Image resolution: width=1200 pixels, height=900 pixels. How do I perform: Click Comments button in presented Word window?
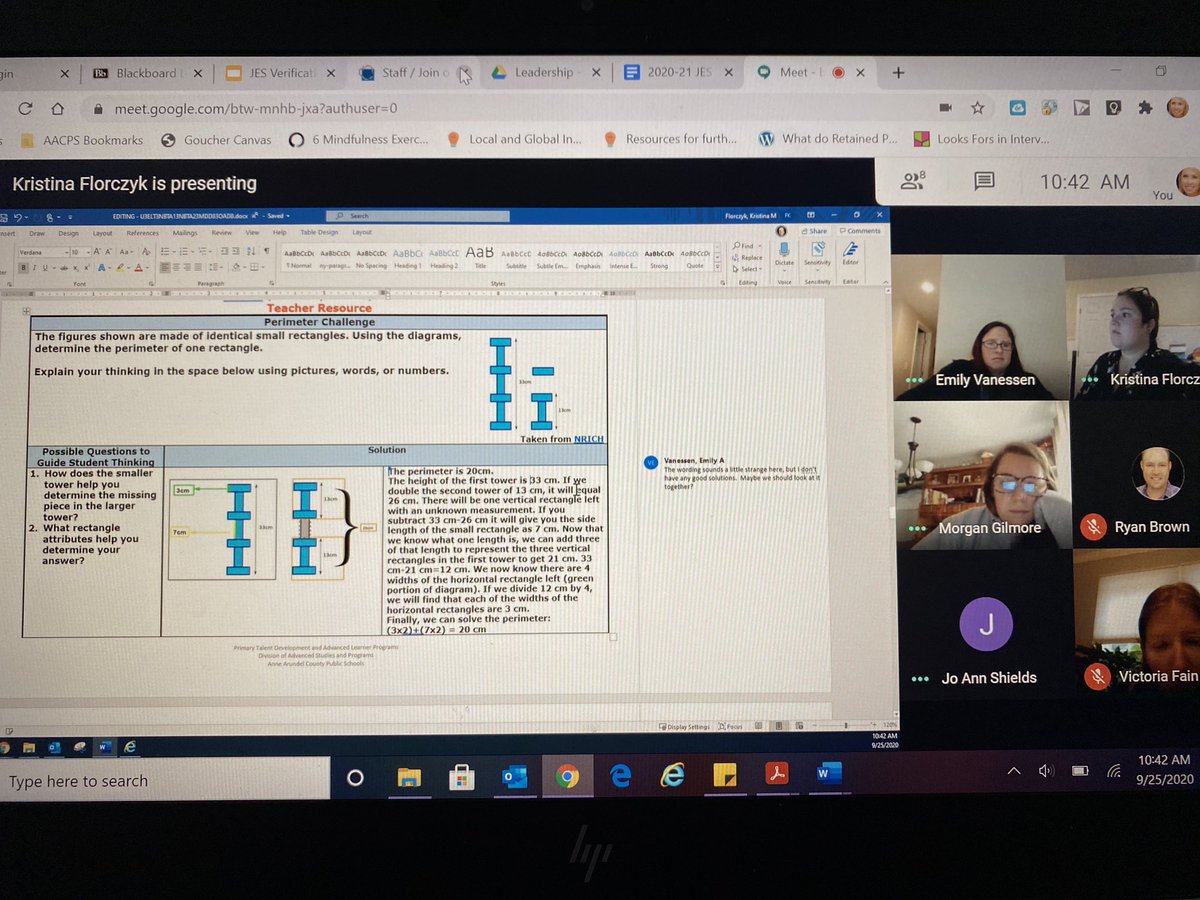click(x=860, y=231)
